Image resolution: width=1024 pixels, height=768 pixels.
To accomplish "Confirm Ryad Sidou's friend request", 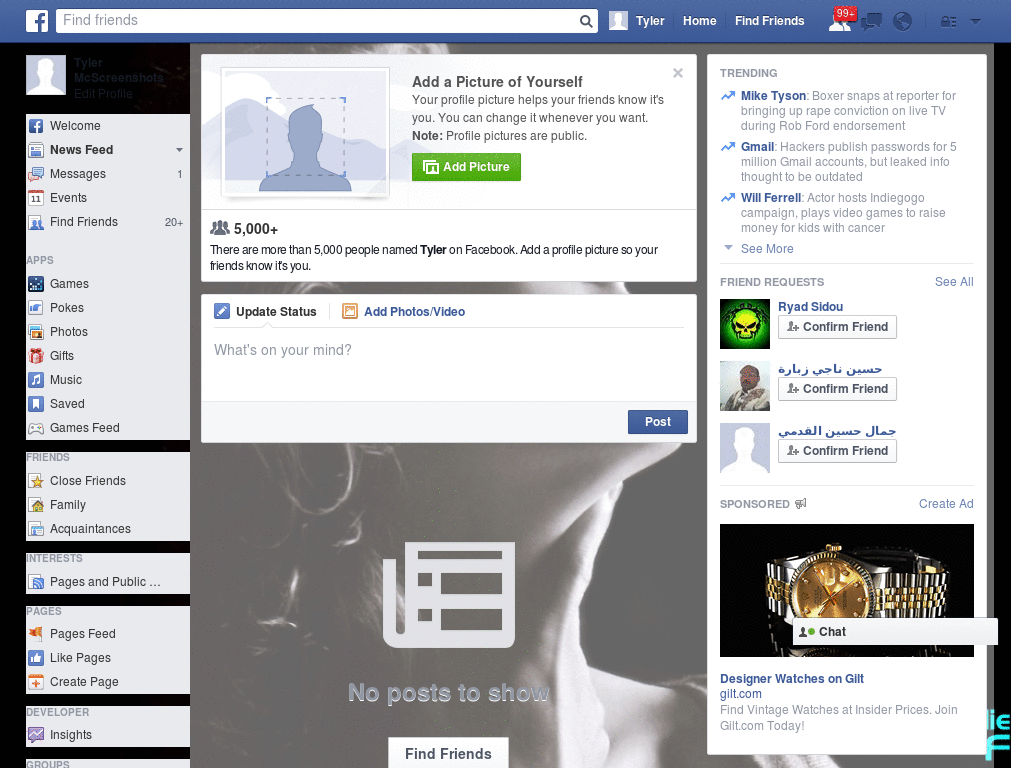I will coord(837,327).
